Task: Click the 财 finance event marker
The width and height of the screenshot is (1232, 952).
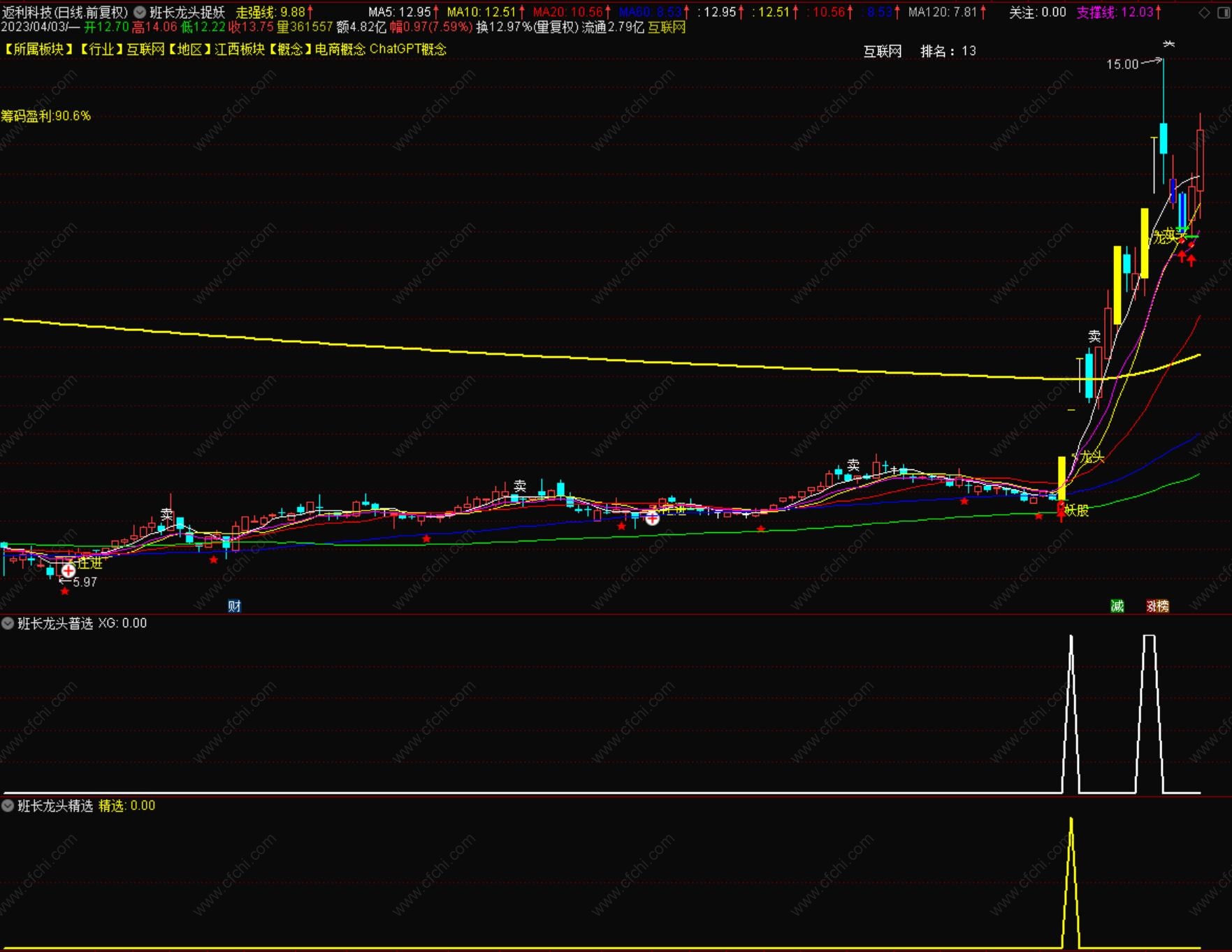Action: pos(234,606)
